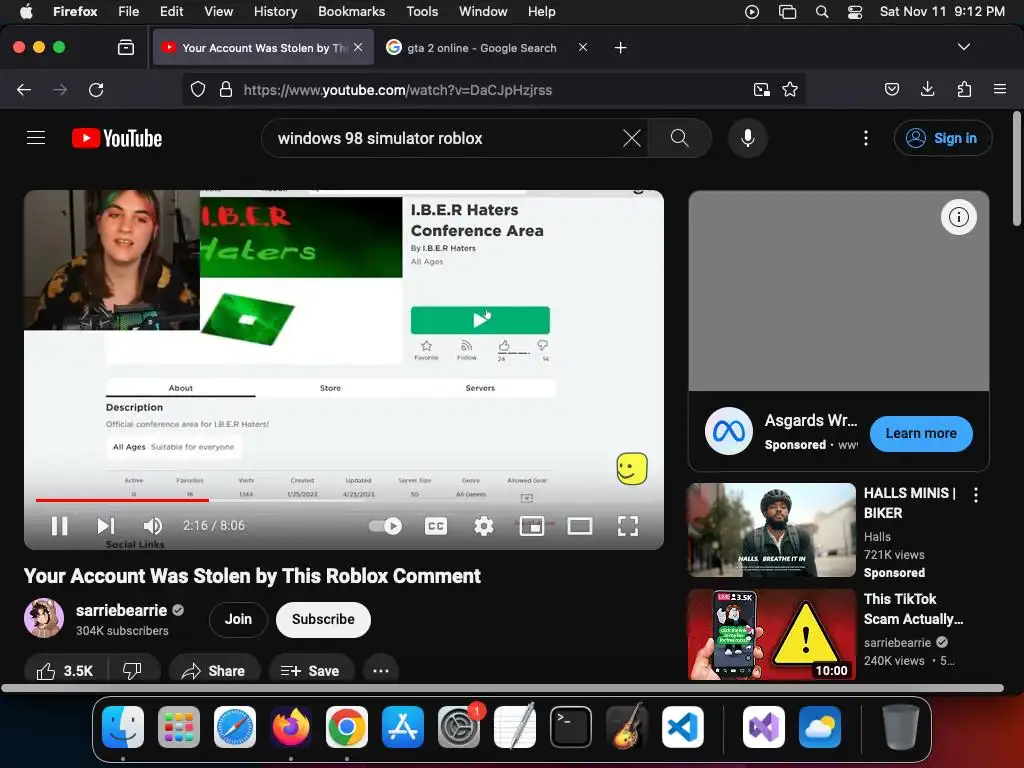Screen dimensions: 1024x768
Task: Open HALLS MINIS ad options menu
Action: (x=976, y=495)
